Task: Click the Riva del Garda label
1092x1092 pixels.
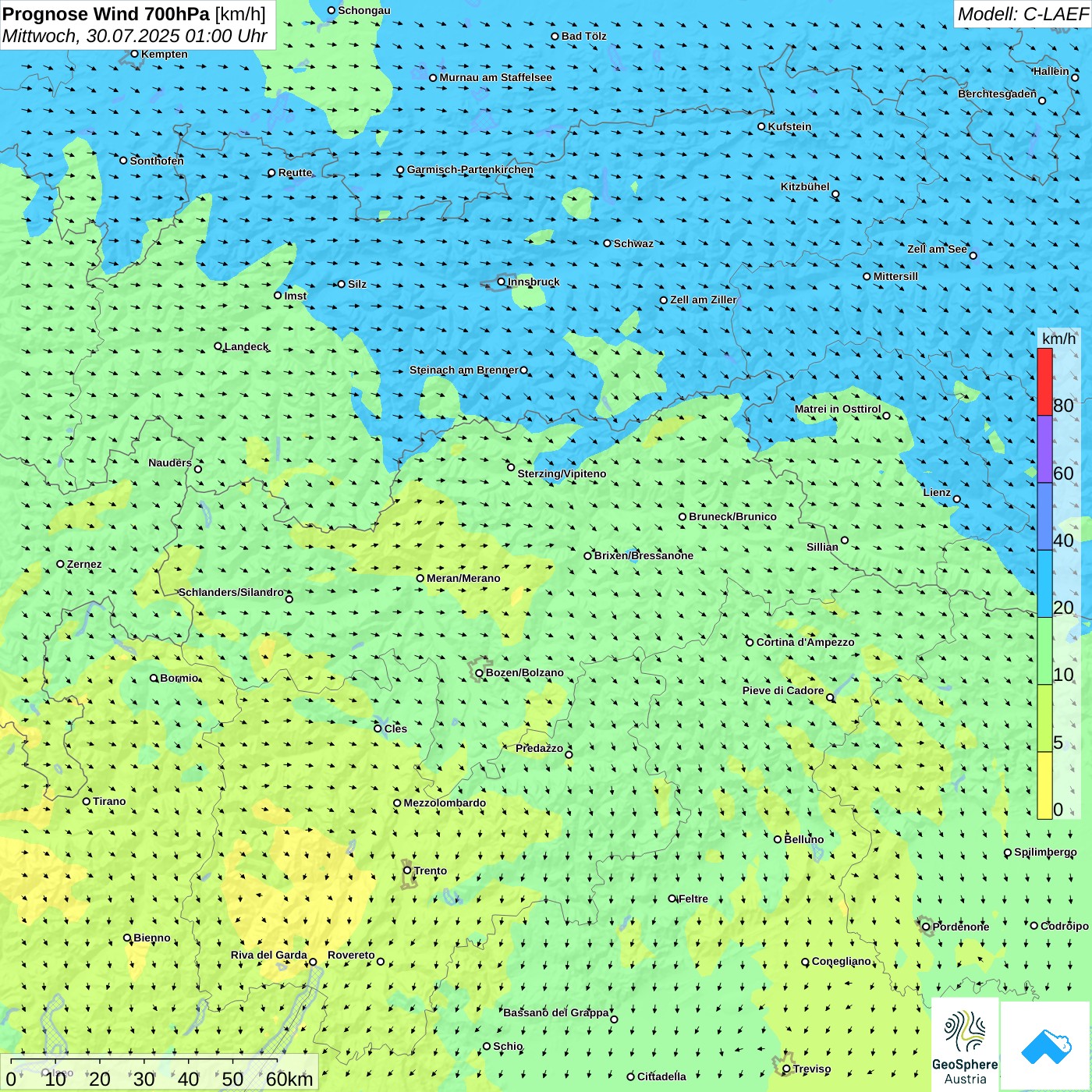Action: (x=268, y=955)
